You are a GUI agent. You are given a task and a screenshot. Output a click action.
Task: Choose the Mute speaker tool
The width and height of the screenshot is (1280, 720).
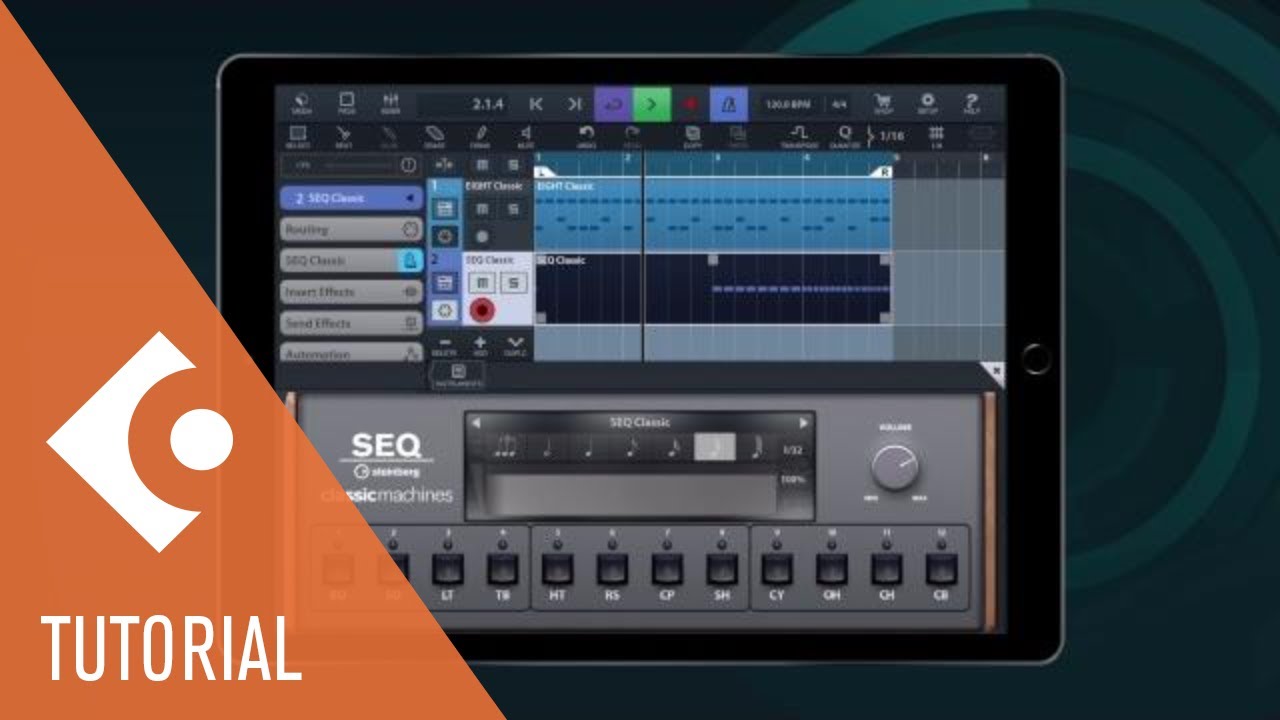(526, 136)
